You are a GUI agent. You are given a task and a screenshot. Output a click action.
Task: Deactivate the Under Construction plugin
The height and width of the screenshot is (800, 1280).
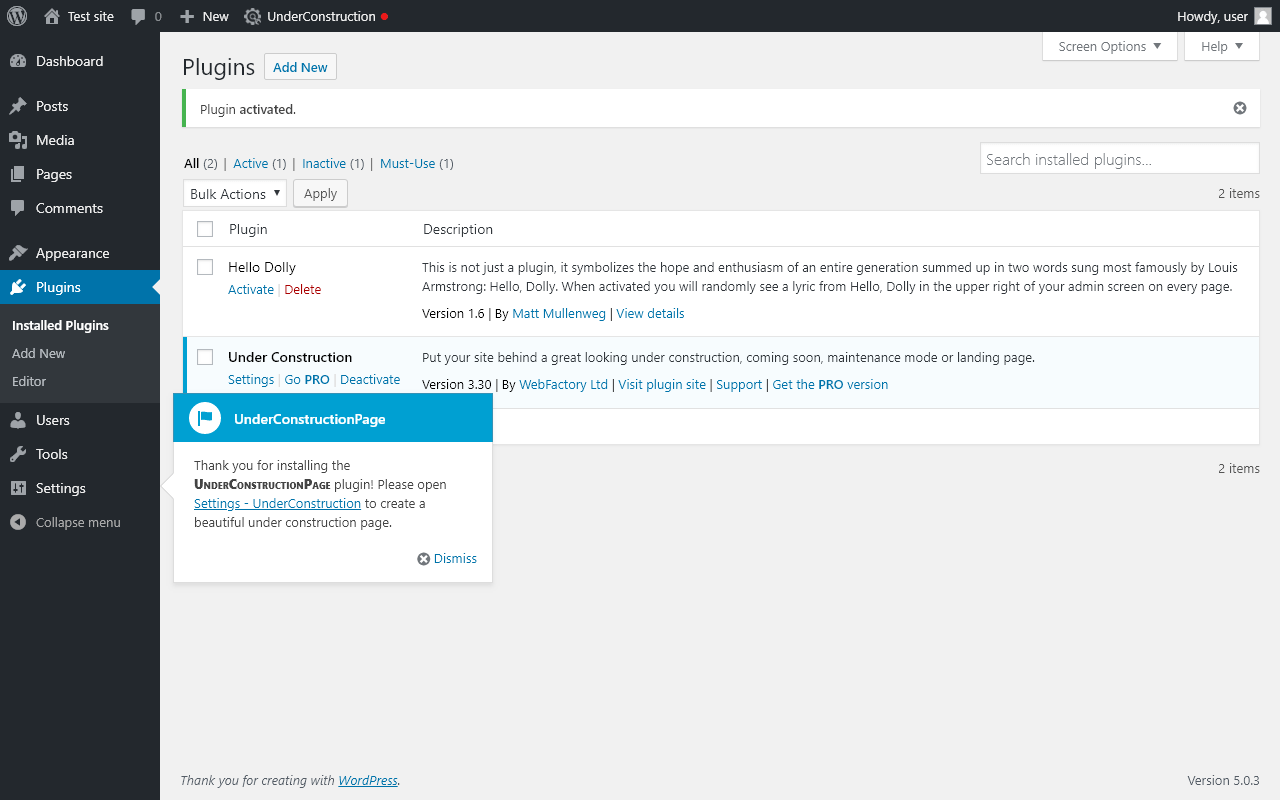370,380
